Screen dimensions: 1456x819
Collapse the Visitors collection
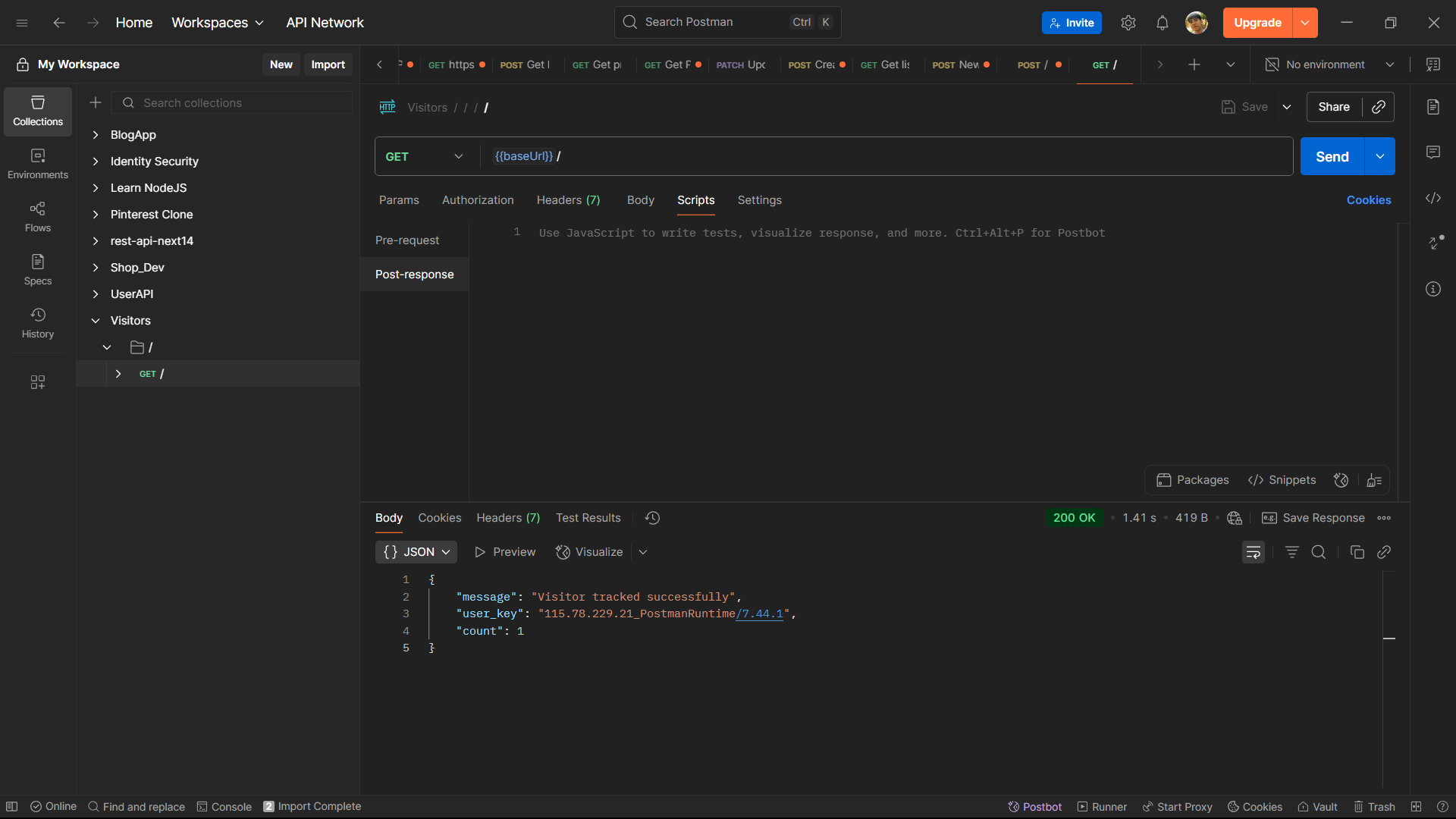pos(96,321)
